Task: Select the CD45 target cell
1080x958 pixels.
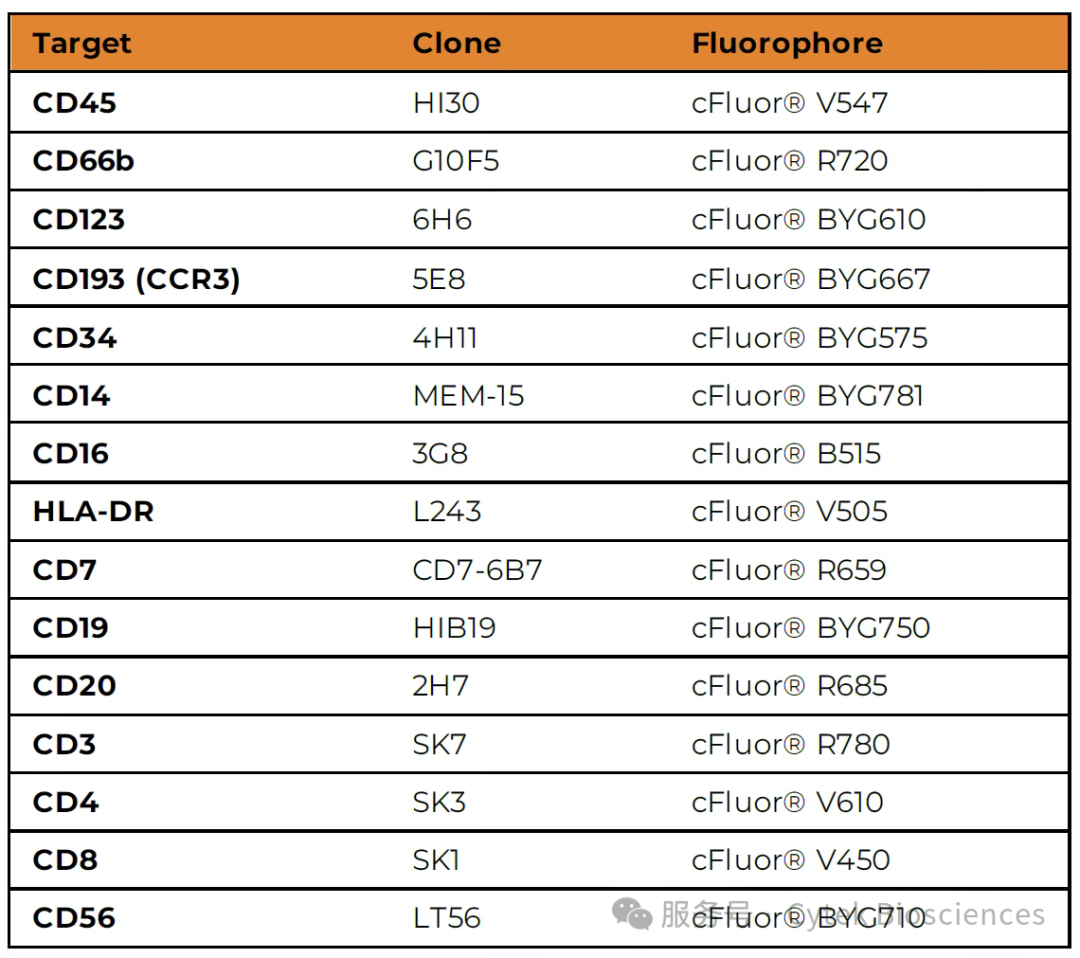Action: point(74,103)
